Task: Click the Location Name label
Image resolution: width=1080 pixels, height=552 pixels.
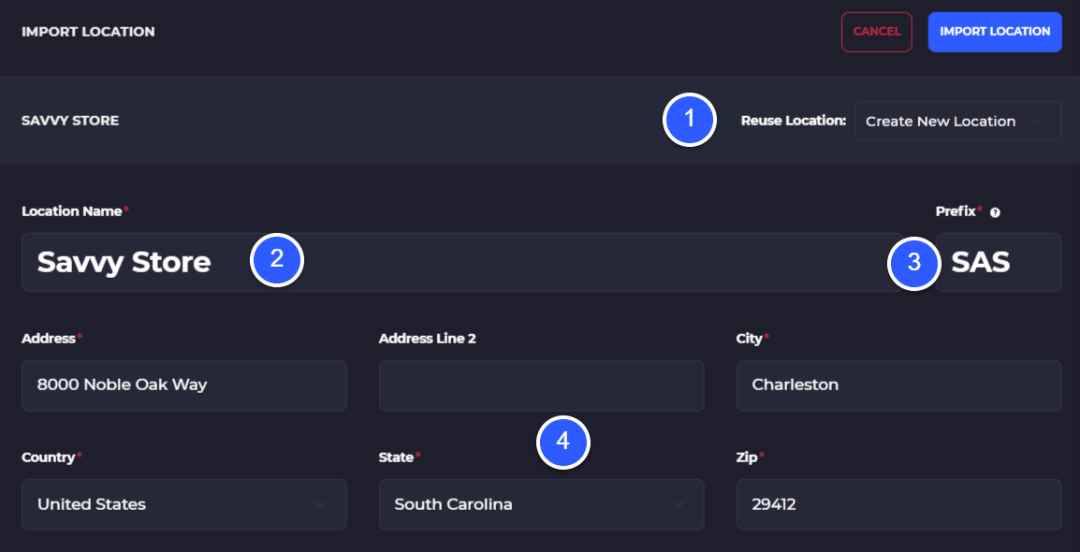Action: click(x=72, y=211)
